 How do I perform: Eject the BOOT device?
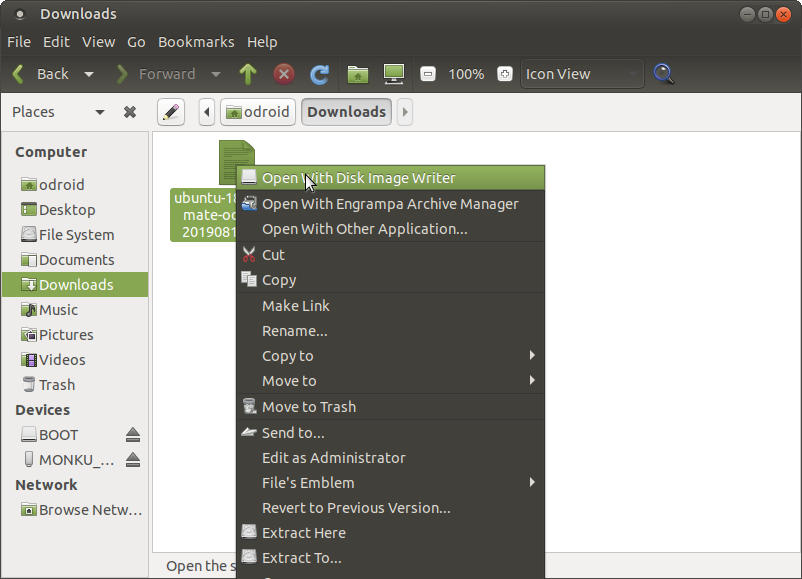pos(133,435)
